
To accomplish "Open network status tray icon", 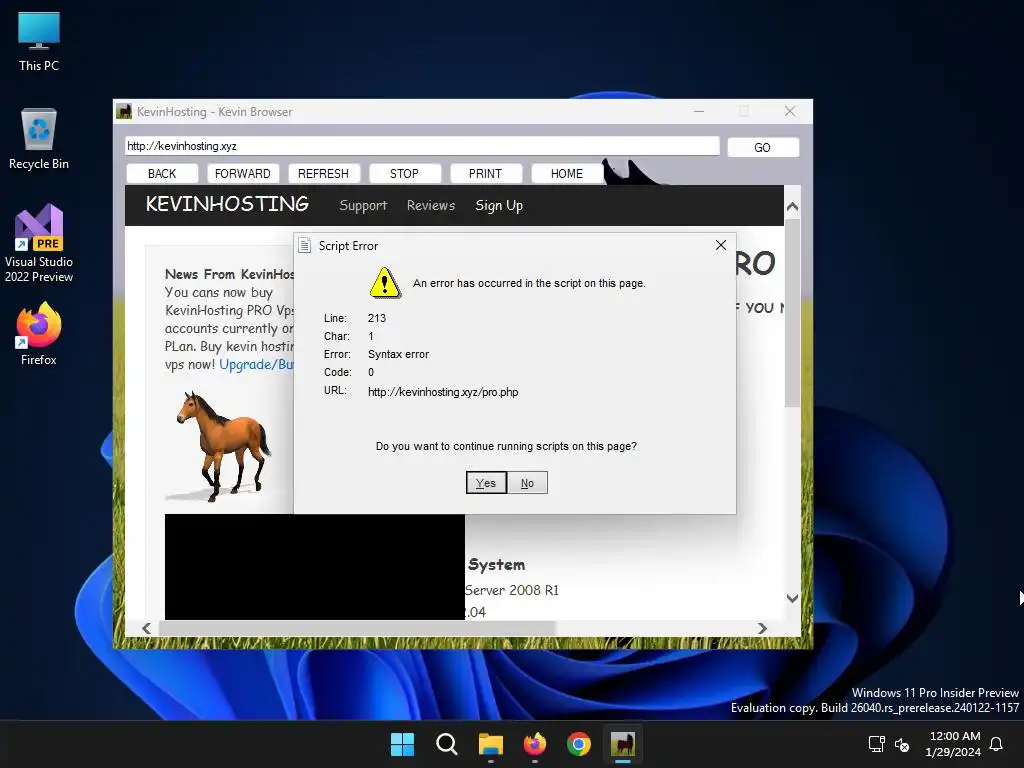I will click(x=876, y=744).
